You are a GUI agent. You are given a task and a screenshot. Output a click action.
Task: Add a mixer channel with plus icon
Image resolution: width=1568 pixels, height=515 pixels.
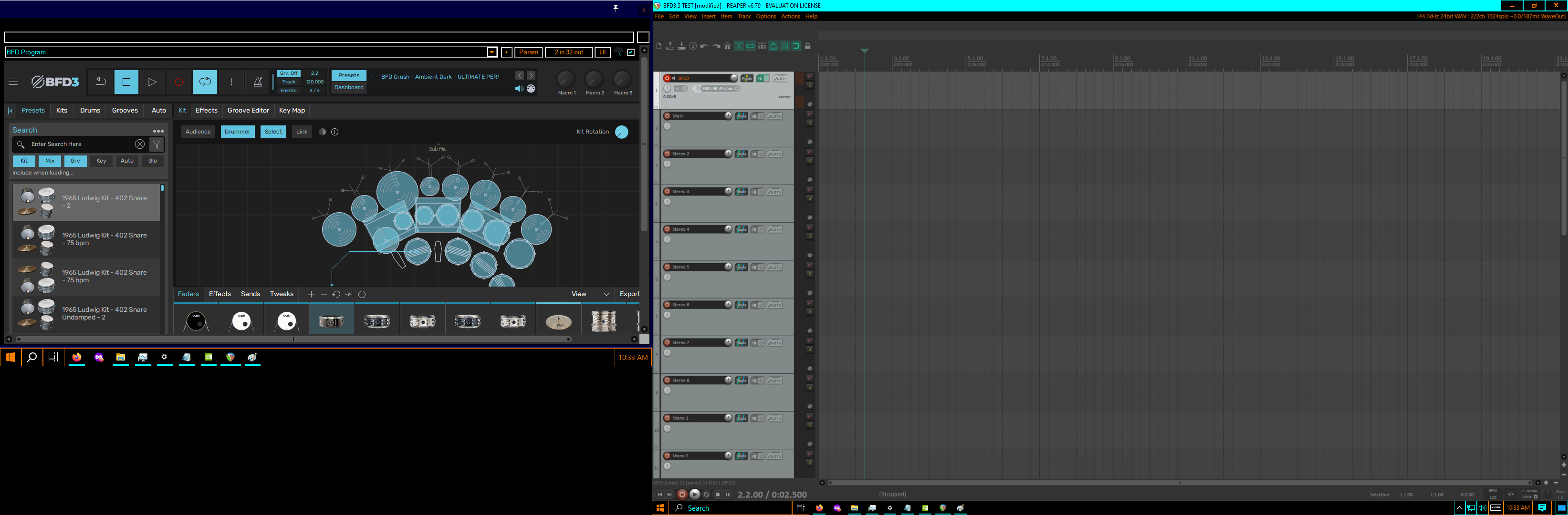(311, 294)
